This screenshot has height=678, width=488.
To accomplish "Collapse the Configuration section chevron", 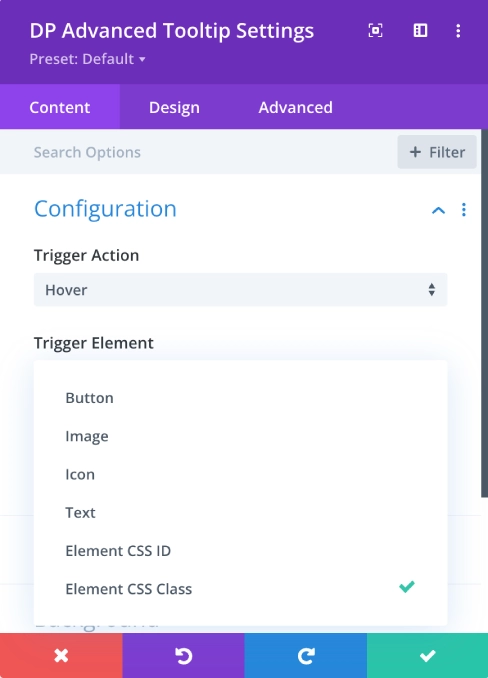I will point(438,210).
